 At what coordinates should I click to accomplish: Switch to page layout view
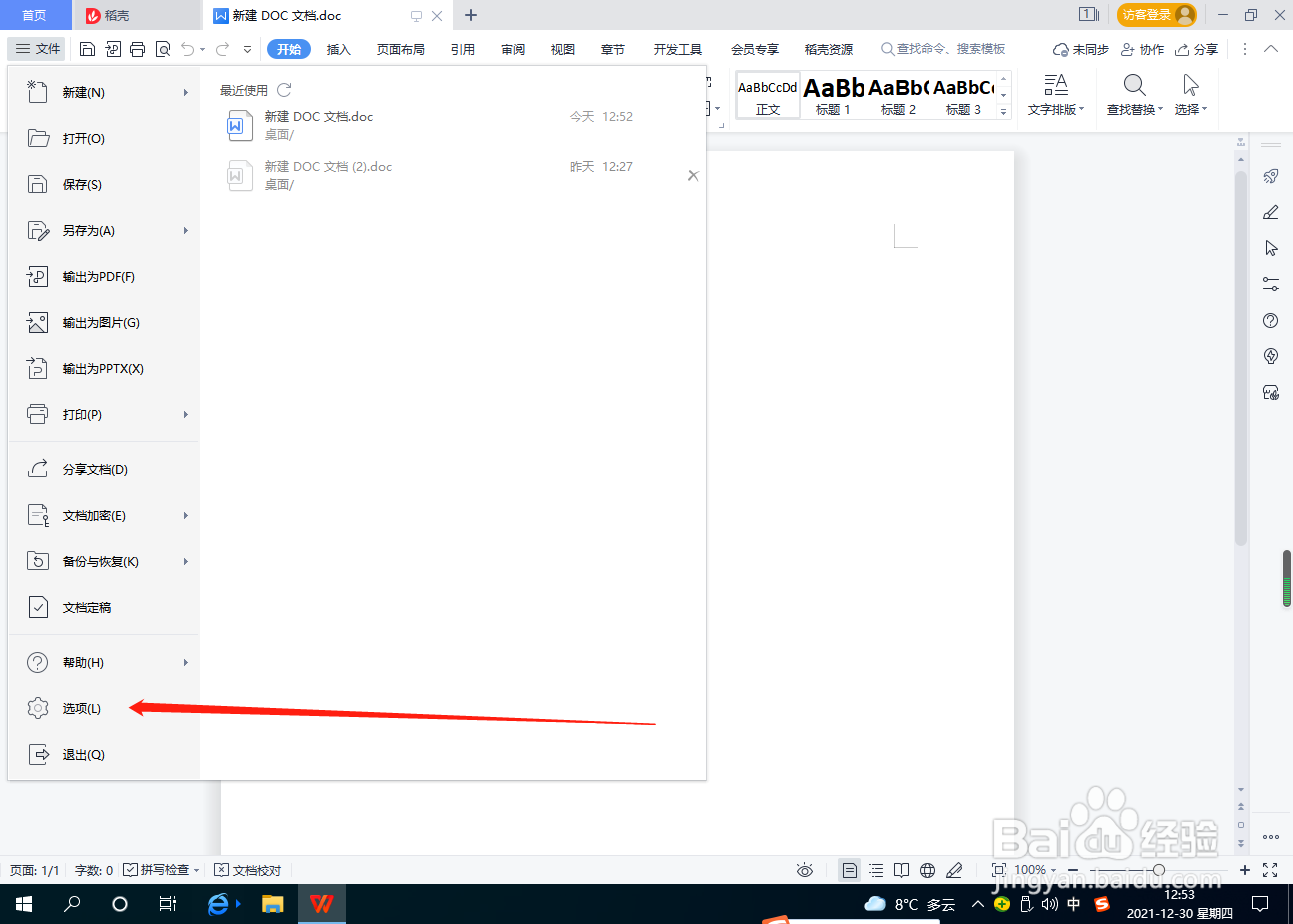(849, 870)
